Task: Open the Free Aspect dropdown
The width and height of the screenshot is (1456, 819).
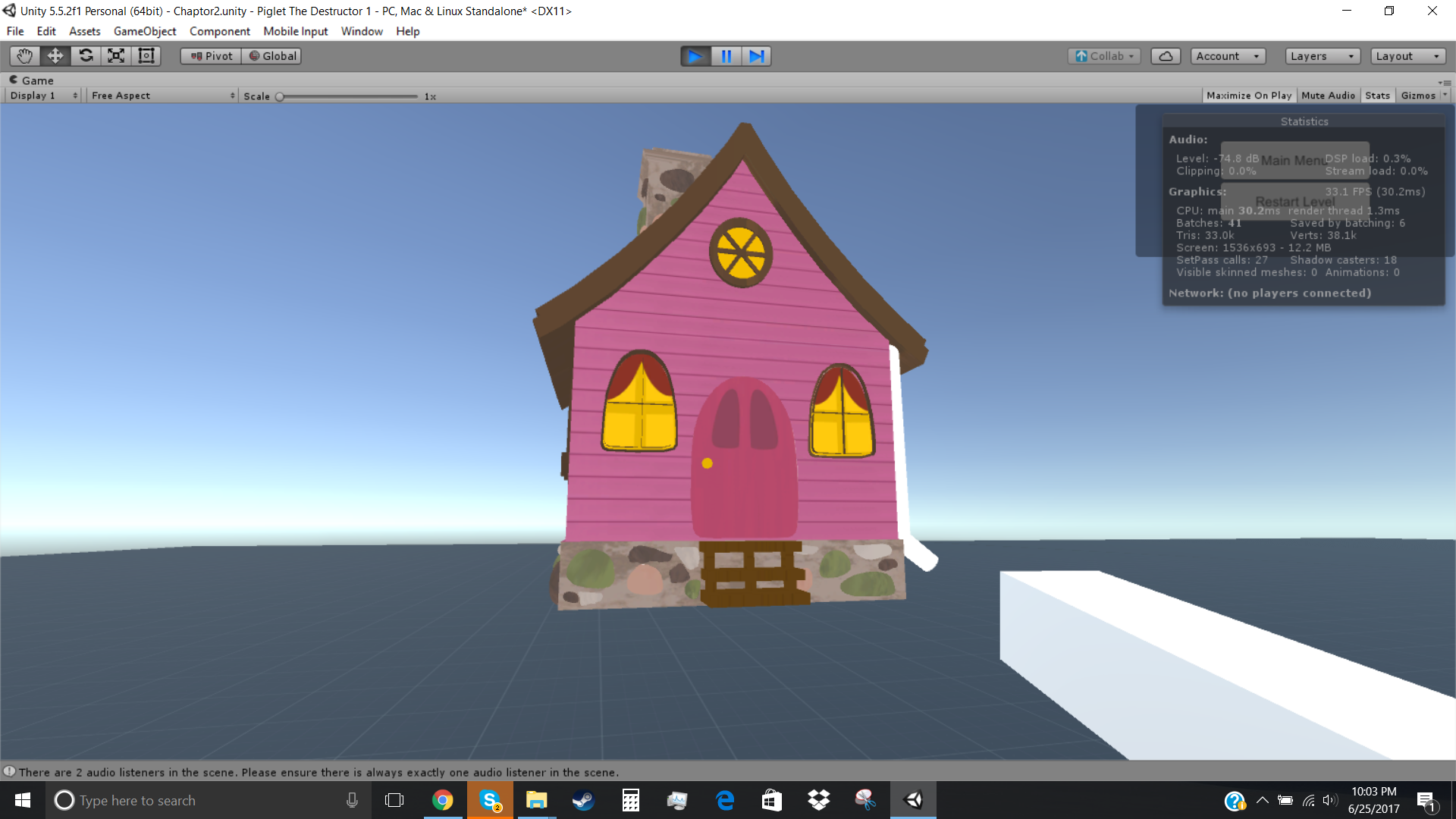Action: click(162, 96)
